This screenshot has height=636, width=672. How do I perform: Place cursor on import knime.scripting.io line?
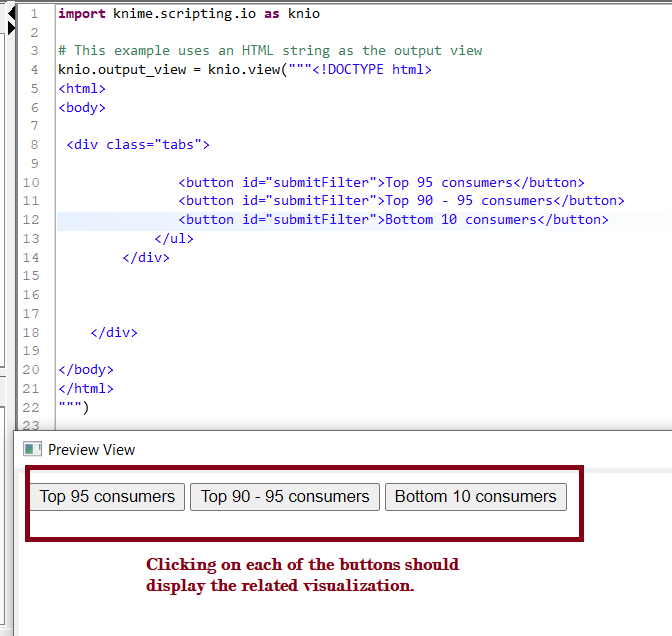pos(189,14)
